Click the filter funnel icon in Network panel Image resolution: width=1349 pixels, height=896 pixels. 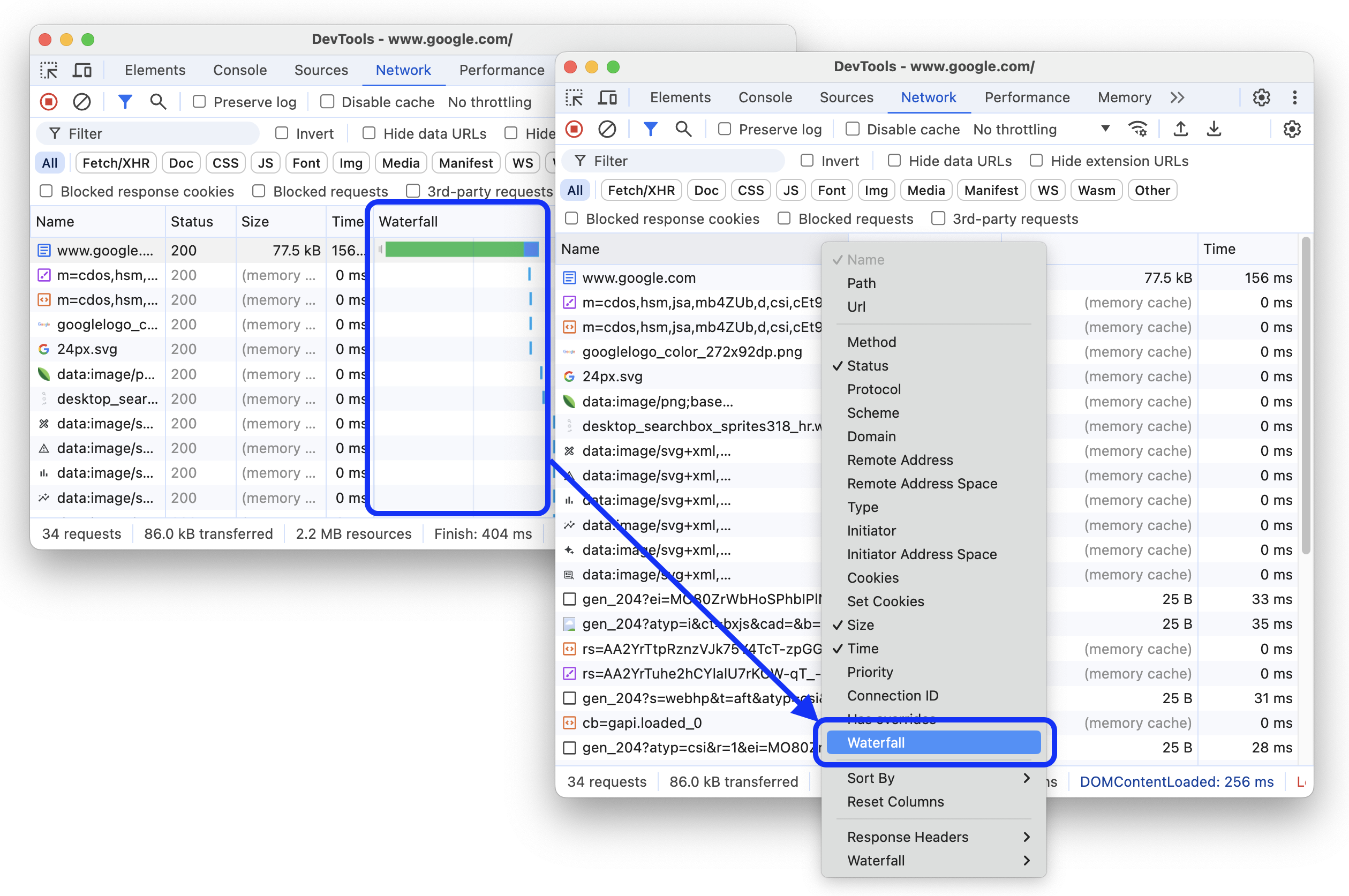tap(648, 129)
